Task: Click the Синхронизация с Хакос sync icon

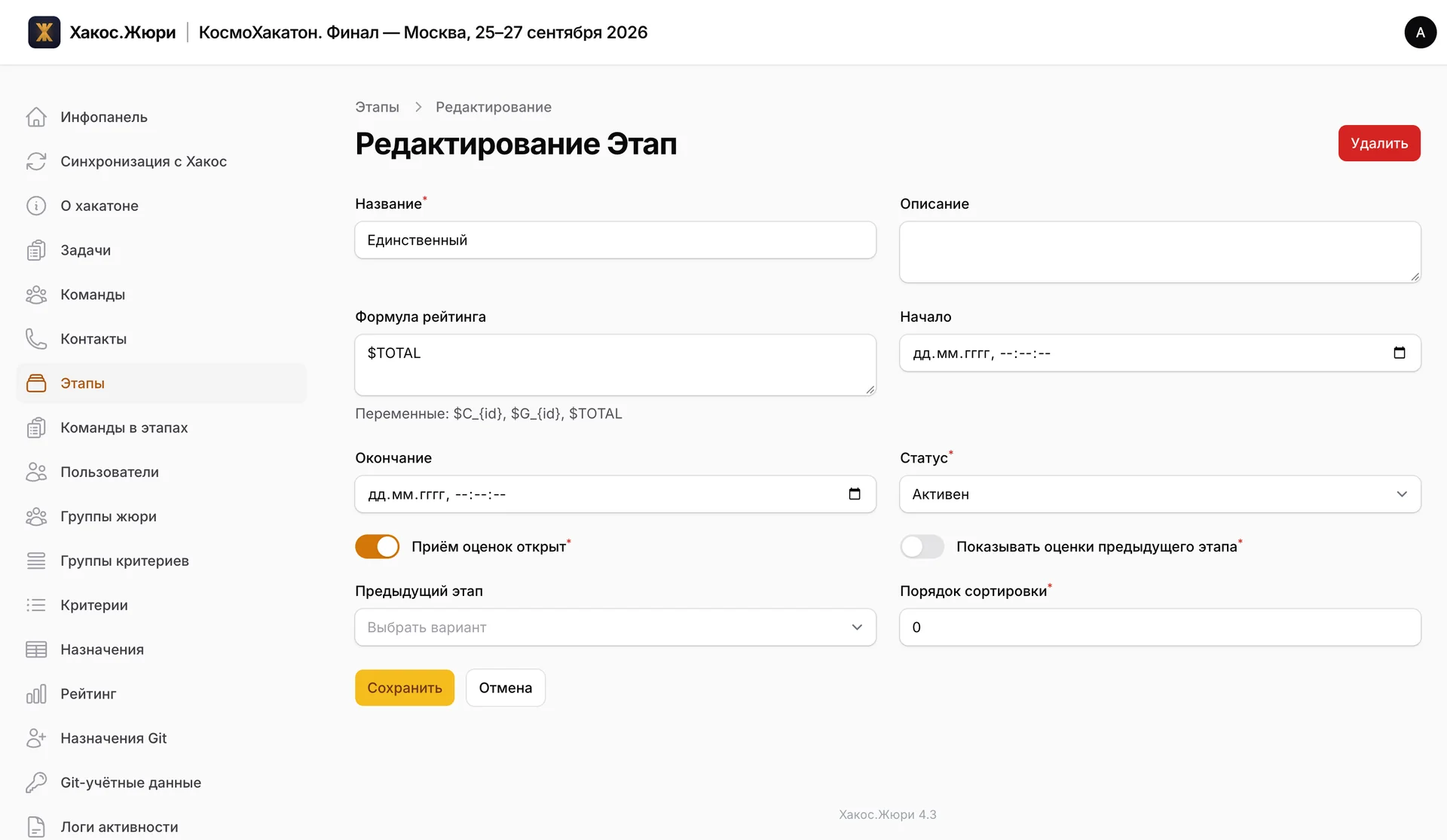Action: coord(36,161)
